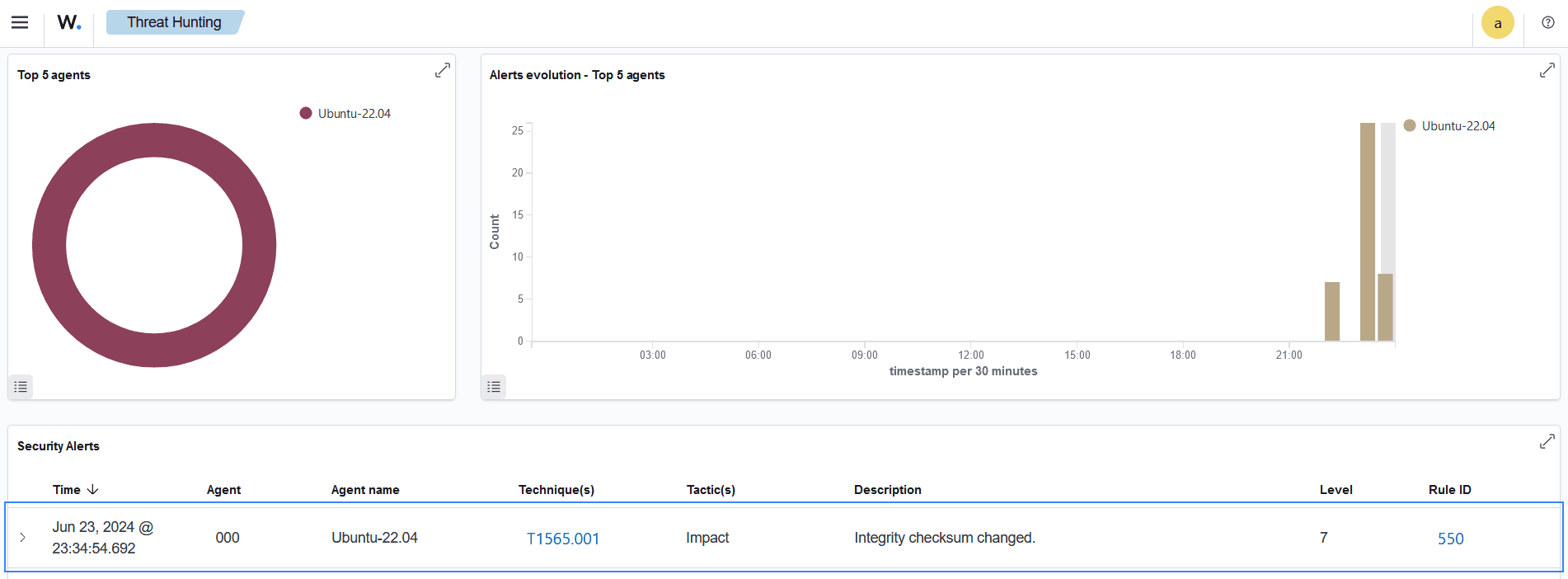Toggle legend list for Alerts evolution chart
This screenshot has height=579, width=1568.
pos(494,387)
